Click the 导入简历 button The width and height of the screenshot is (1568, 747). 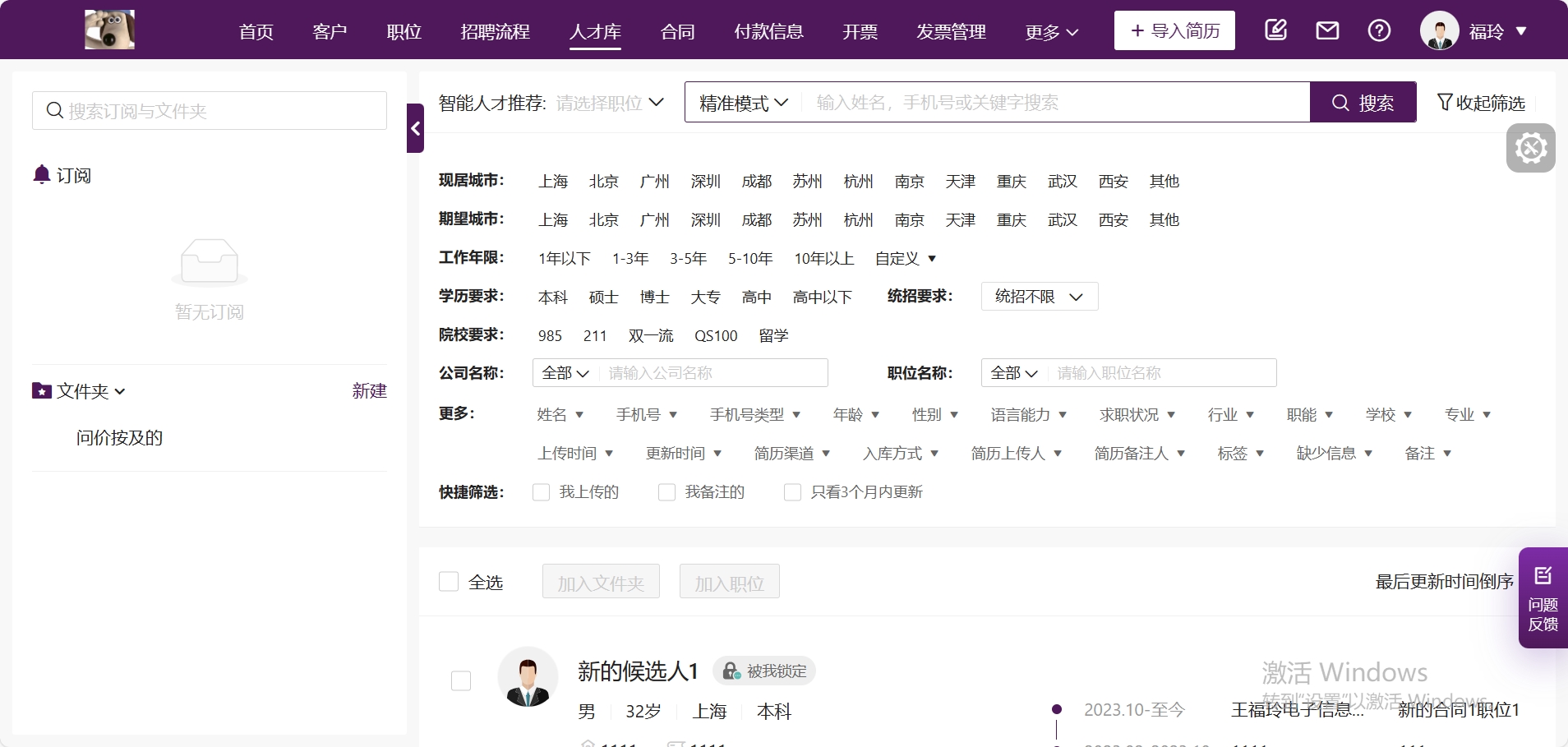click(x=1174, y=30)
